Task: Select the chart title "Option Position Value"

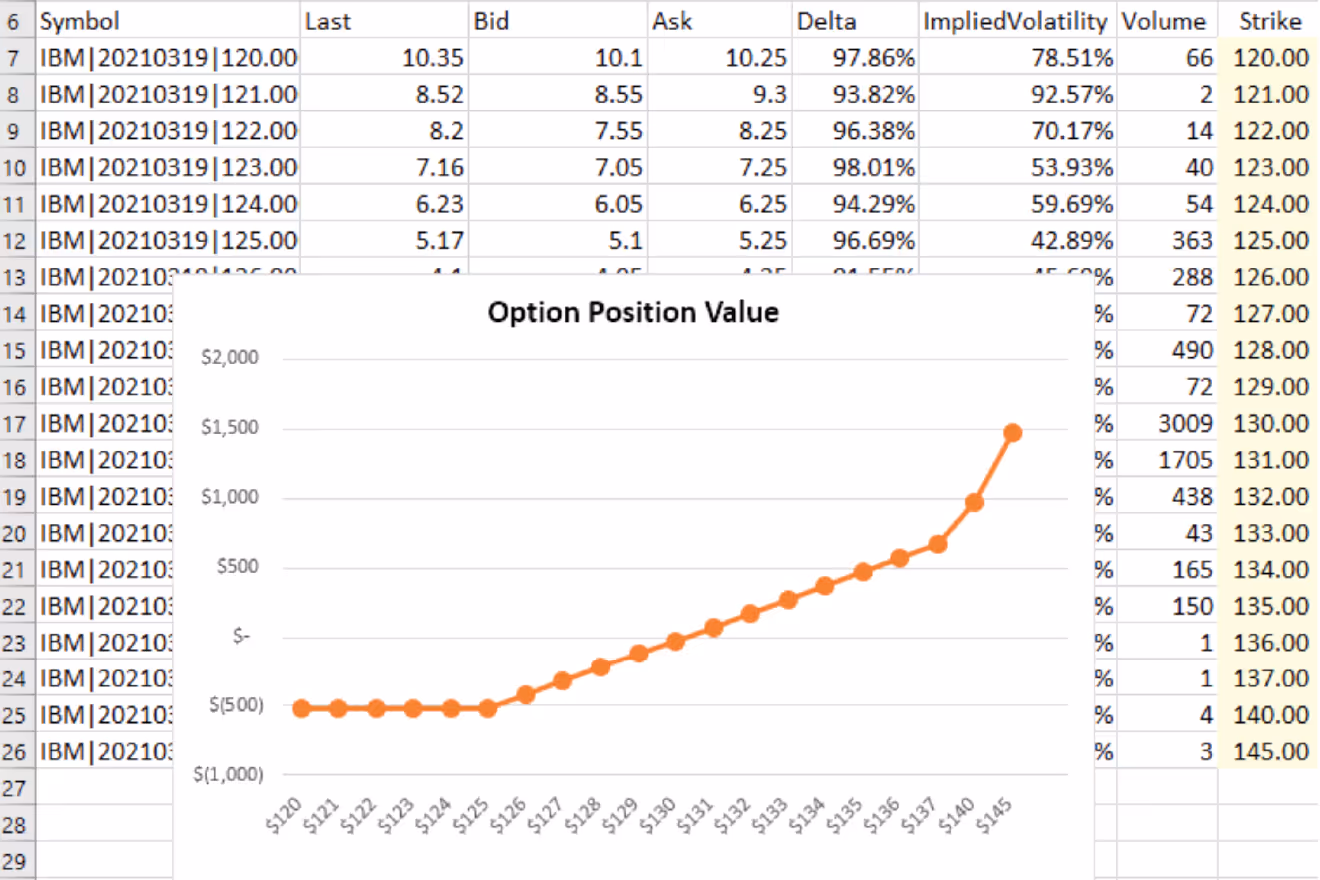Action: point(633,312)
